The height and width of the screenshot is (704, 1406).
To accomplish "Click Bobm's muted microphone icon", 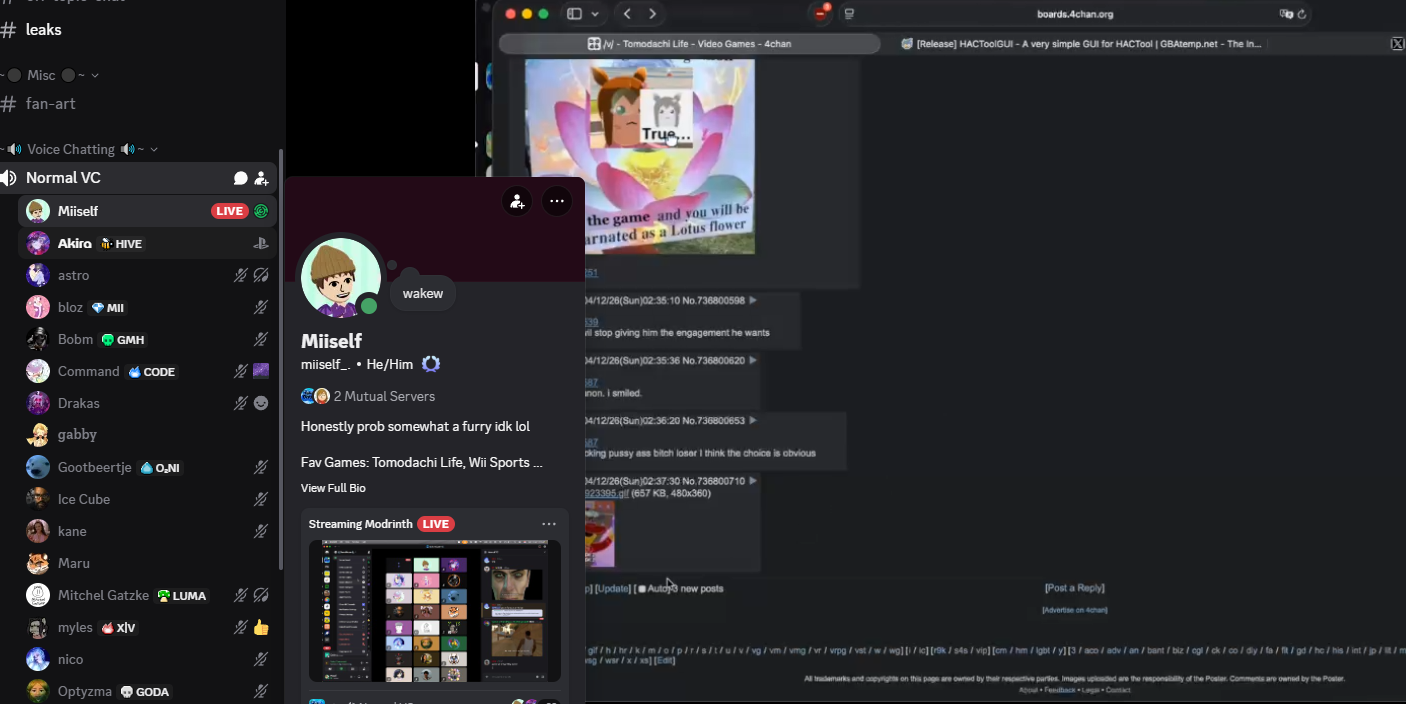I will (261, 339).
